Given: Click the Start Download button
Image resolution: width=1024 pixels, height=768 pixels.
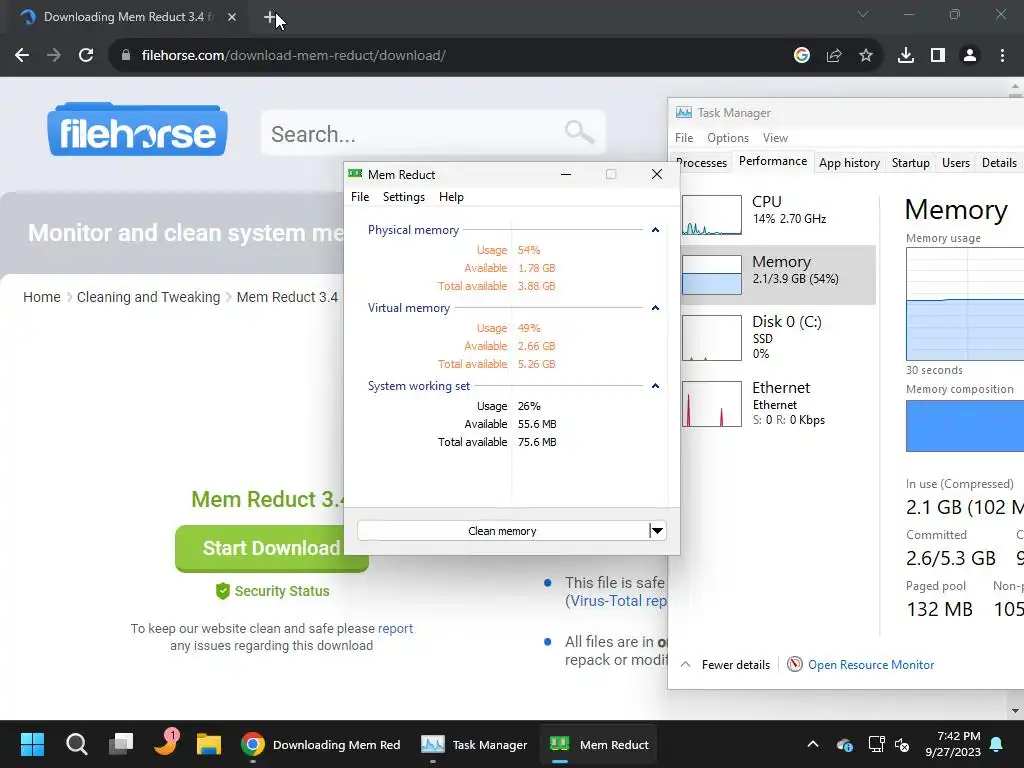Looking at the screenshot, I should 271,549.
